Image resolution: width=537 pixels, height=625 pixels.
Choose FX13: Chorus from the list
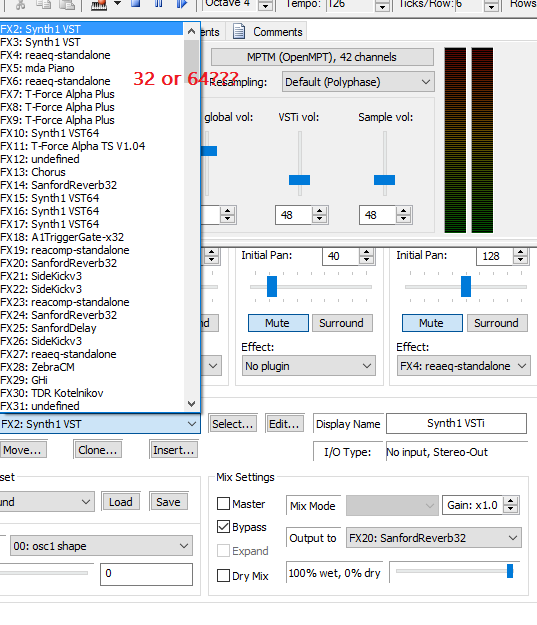click(92, 172)
